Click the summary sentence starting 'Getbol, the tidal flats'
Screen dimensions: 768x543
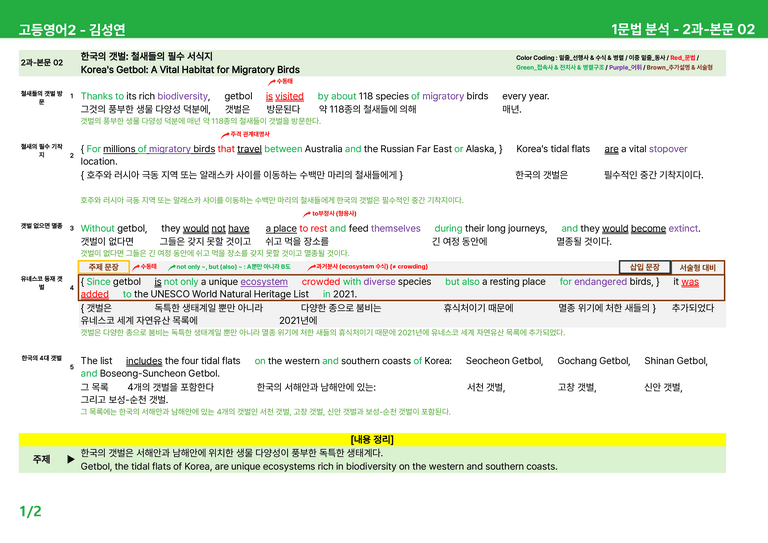[x=319, y=467]
